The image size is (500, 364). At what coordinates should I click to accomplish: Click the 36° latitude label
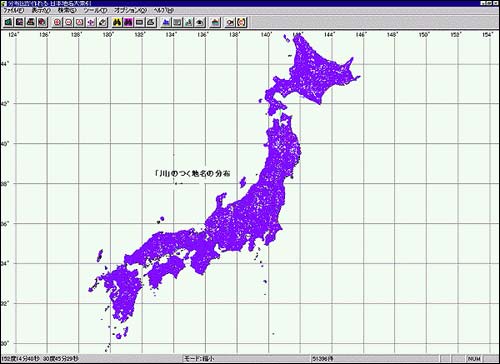(x=4, y=224)
